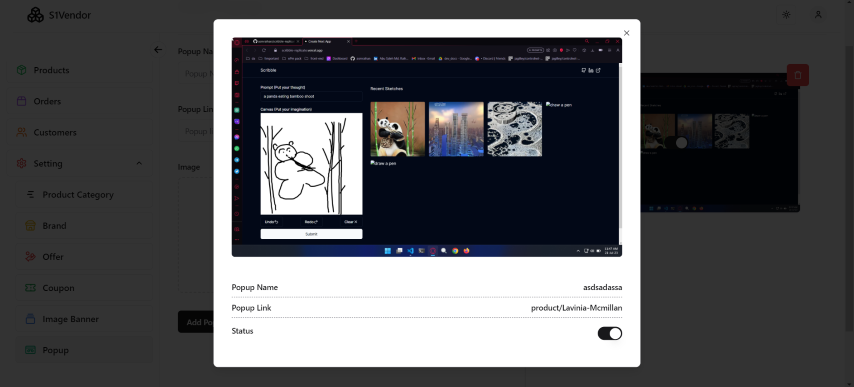Go back using the left arrow

(158, 50)
